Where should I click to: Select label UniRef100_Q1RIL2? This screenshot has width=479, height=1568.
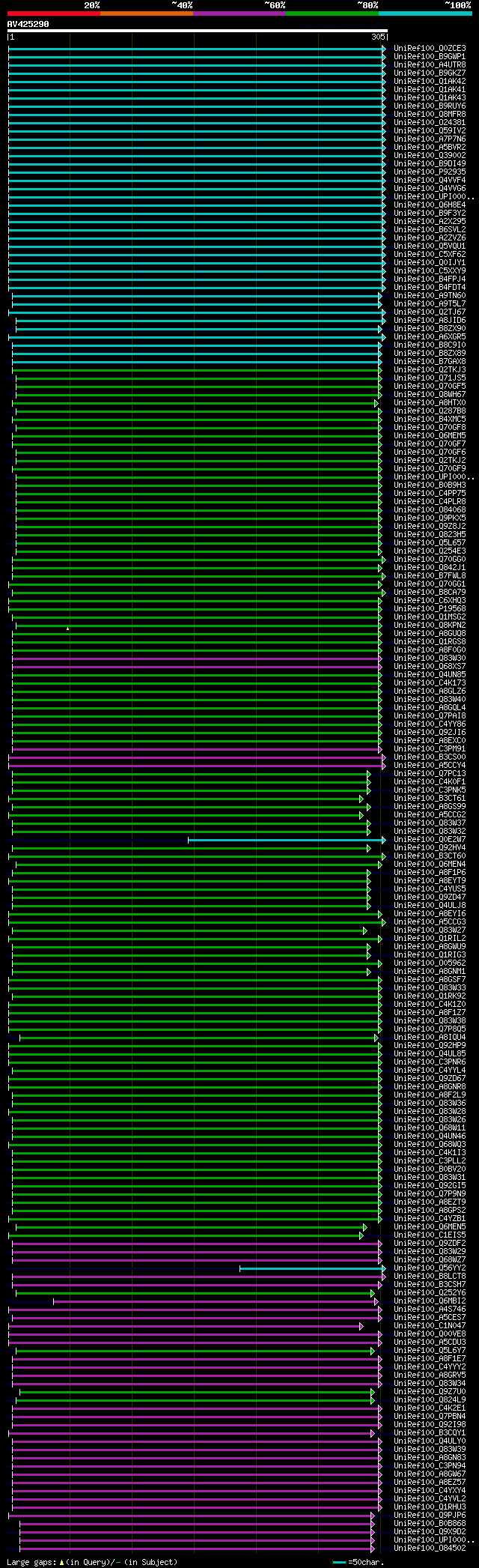click(x=430, y=939)
